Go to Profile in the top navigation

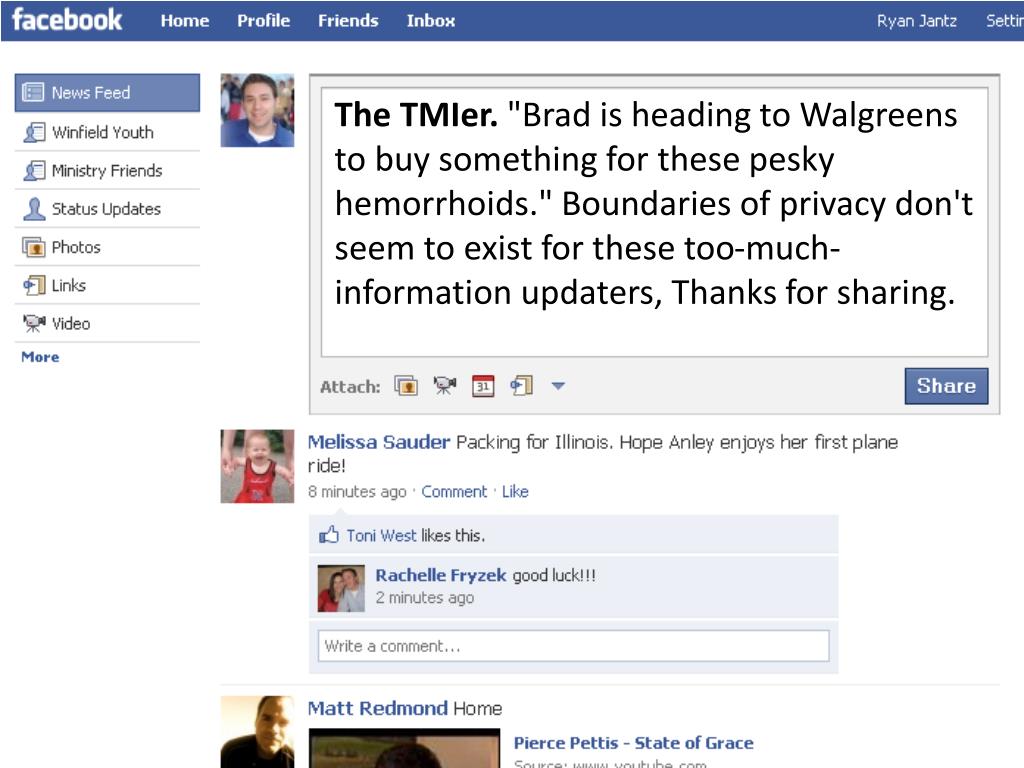click(263, 21)
